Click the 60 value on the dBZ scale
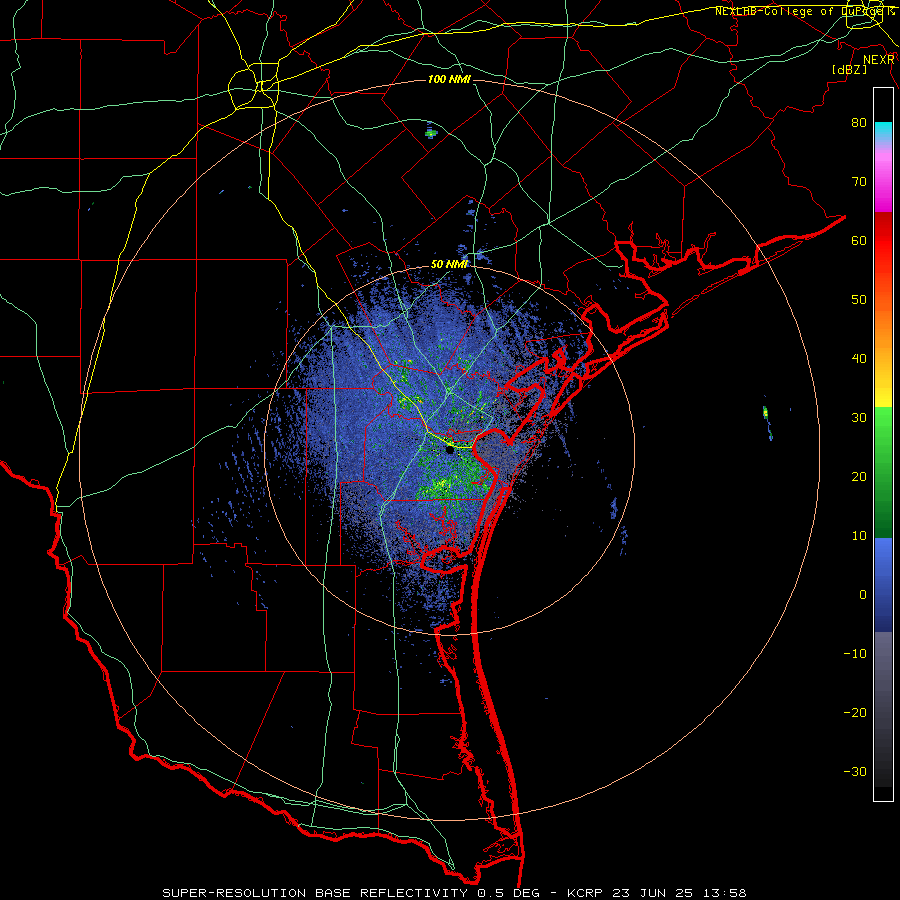Image resolution: width=900 pixels, height=900 pixels. click(859, 240)
